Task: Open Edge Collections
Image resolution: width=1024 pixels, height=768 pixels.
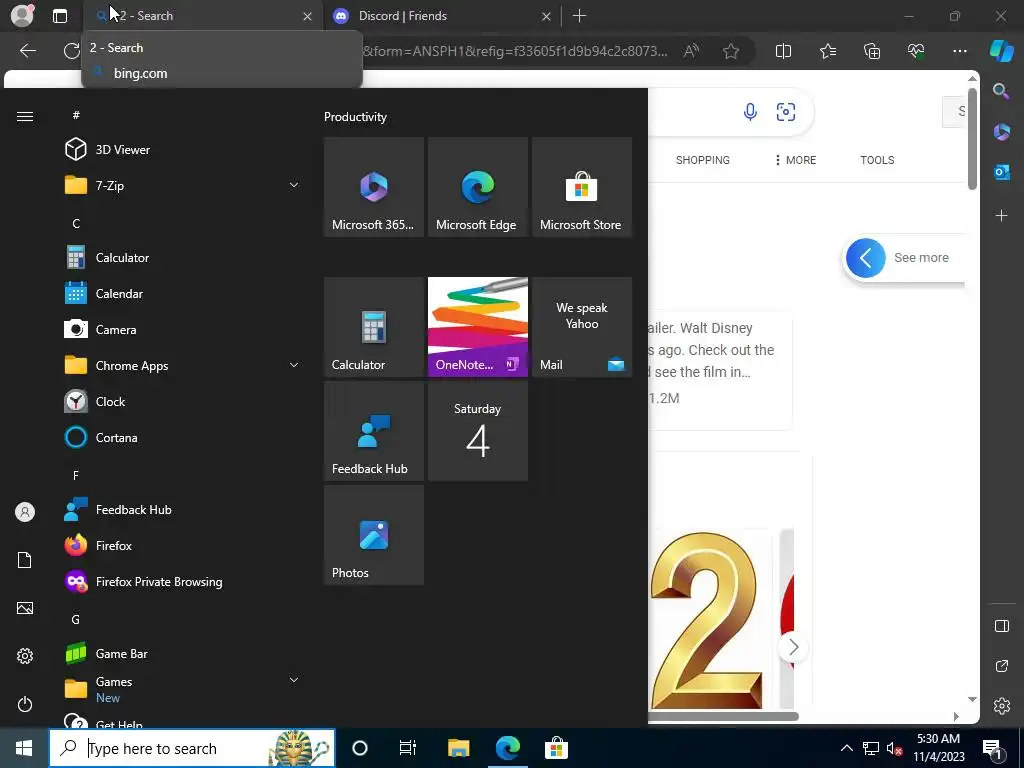Action: pyautogui.click(x=872, y=51)
